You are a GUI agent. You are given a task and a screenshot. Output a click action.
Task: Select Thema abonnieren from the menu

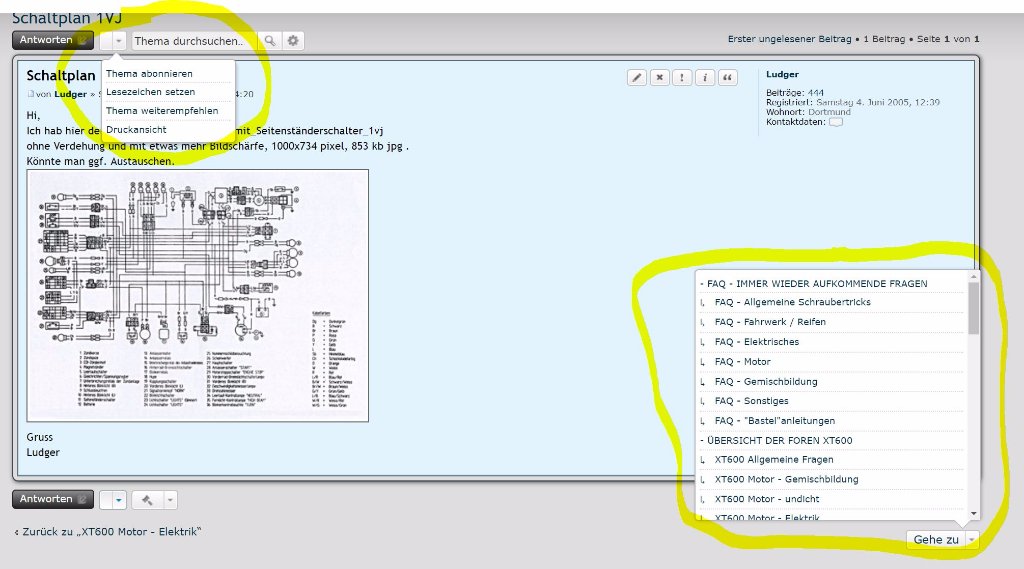click(x=149, y=73)
